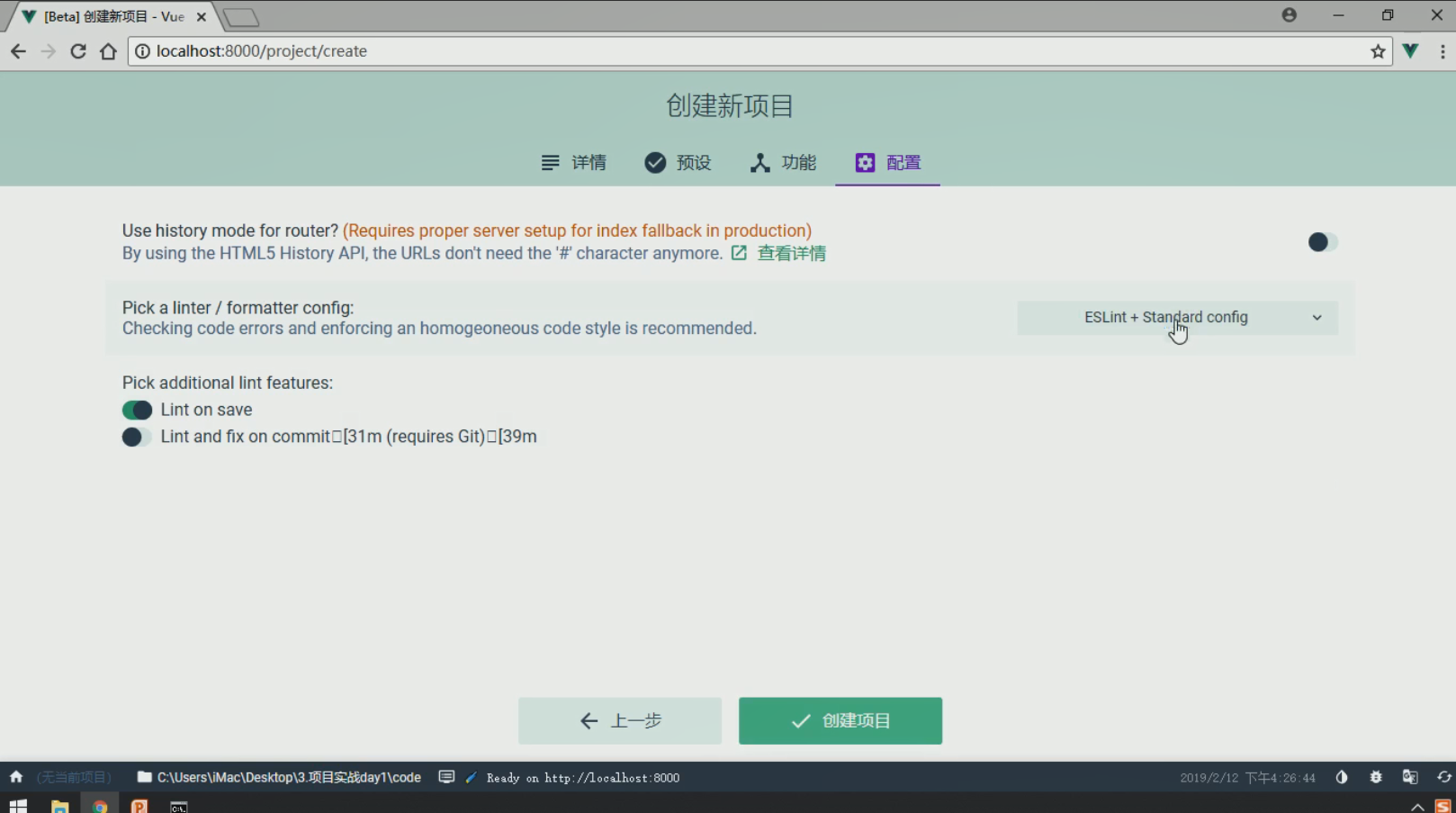Click the Pick a linter / formatter config text
The image size is (1456, 813).
(238, 308)
